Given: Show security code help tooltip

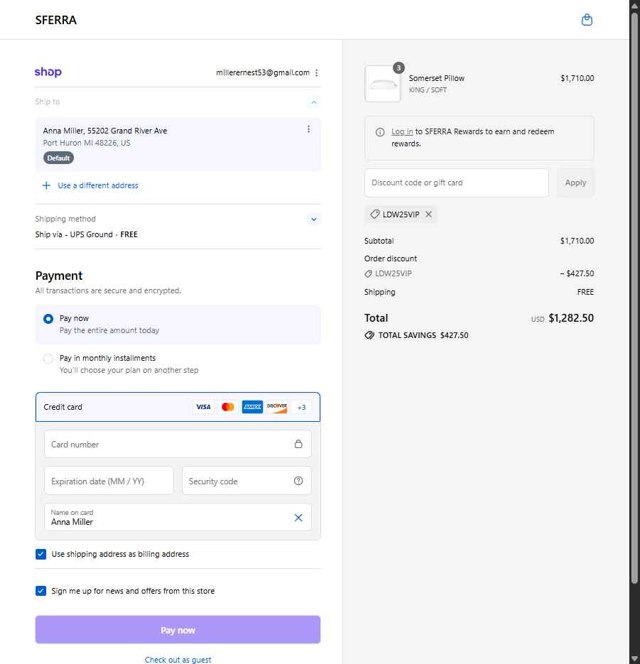Looking at the screenshot, I should (298, 481).
